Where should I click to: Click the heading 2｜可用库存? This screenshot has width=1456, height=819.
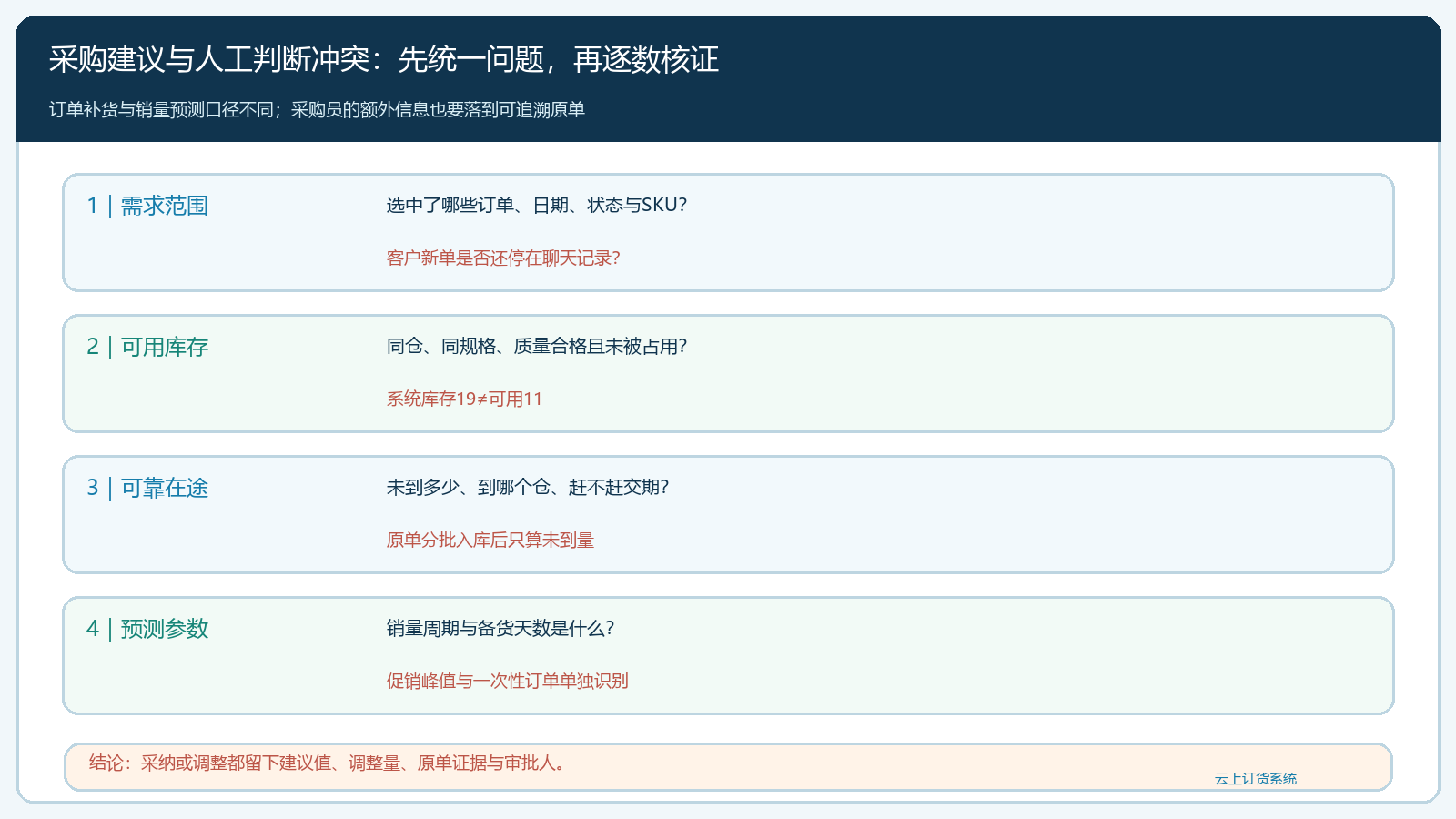pos(147,347)
